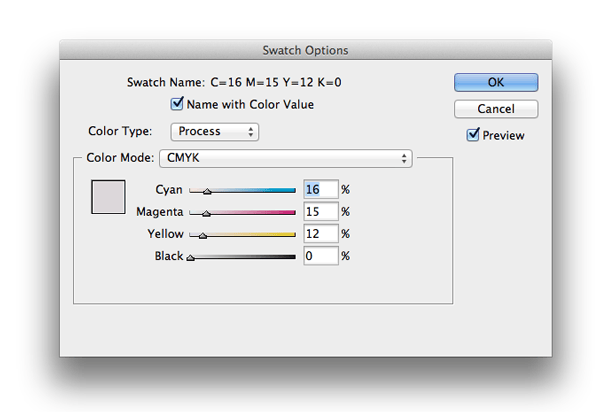Click the Cancel button
The image size is (600, 412).
click(496, 109)
